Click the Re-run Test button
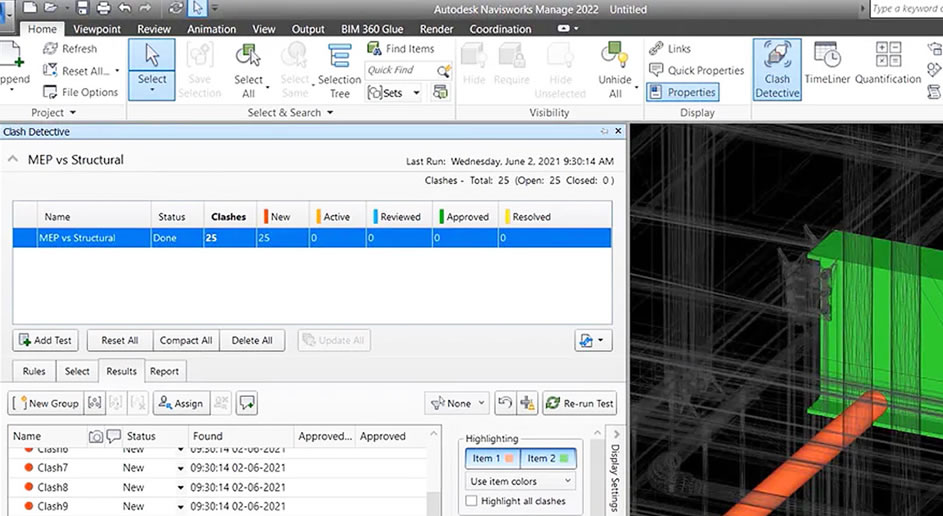The image size is (943, 516). tap(580, 403)
